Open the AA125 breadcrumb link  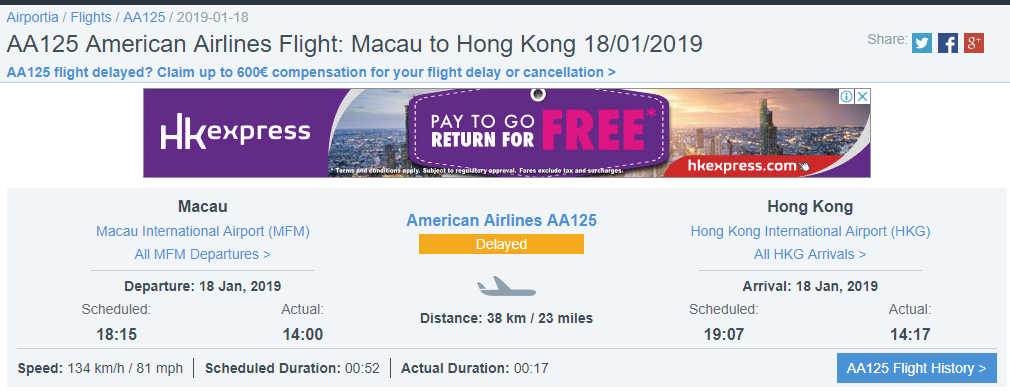144,17
